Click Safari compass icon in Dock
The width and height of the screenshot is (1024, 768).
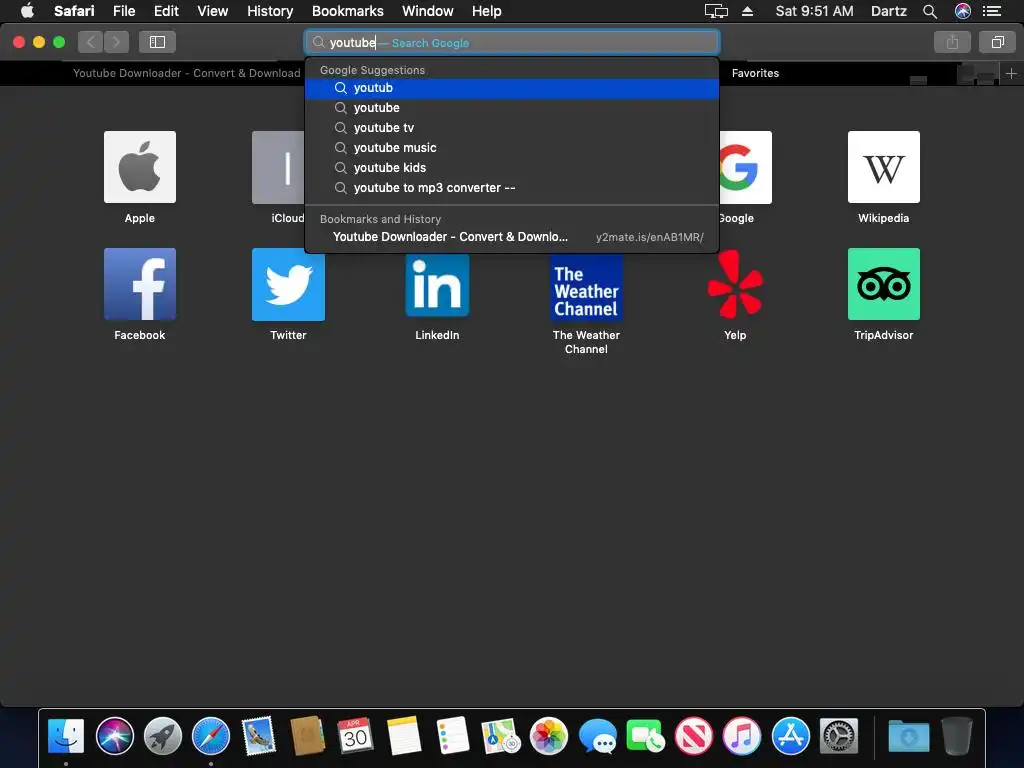[211, 736]
